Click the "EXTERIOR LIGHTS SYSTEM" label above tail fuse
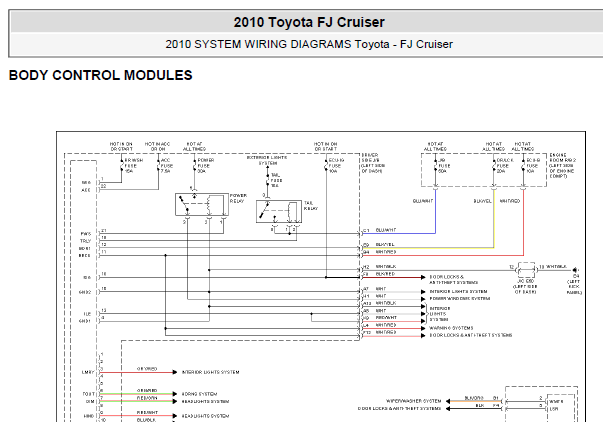This screenshot has width=603, height=422. pyautogui.click(x=267, y=160)
